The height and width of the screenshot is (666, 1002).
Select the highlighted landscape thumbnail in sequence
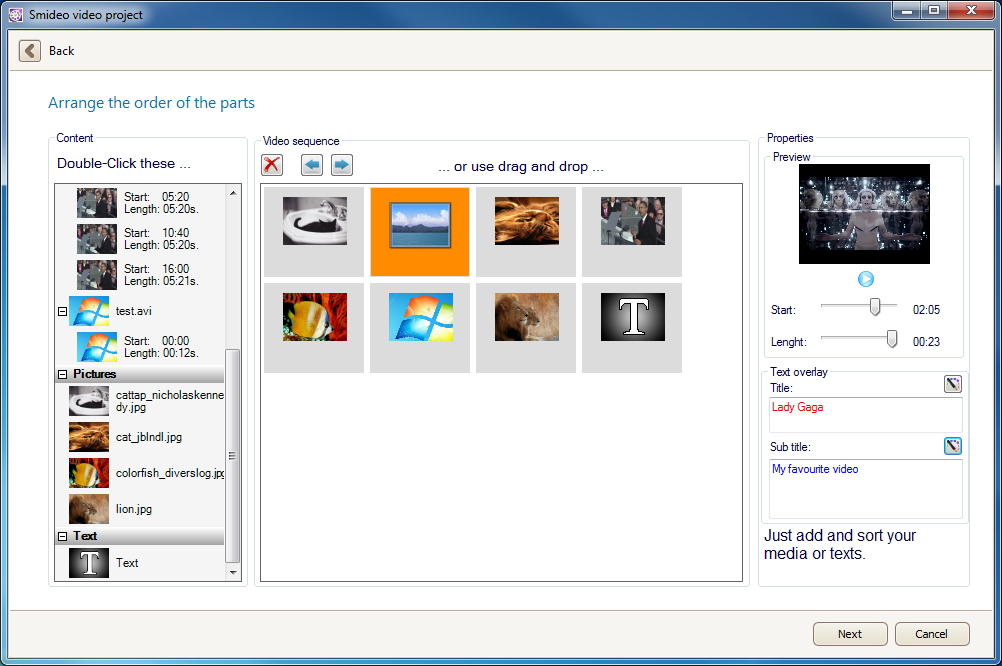click(x=420, y=231)
